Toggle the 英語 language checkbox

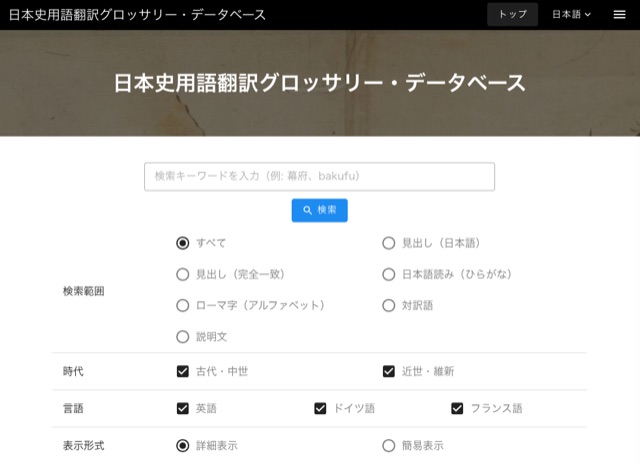click(x=182, y=408)
